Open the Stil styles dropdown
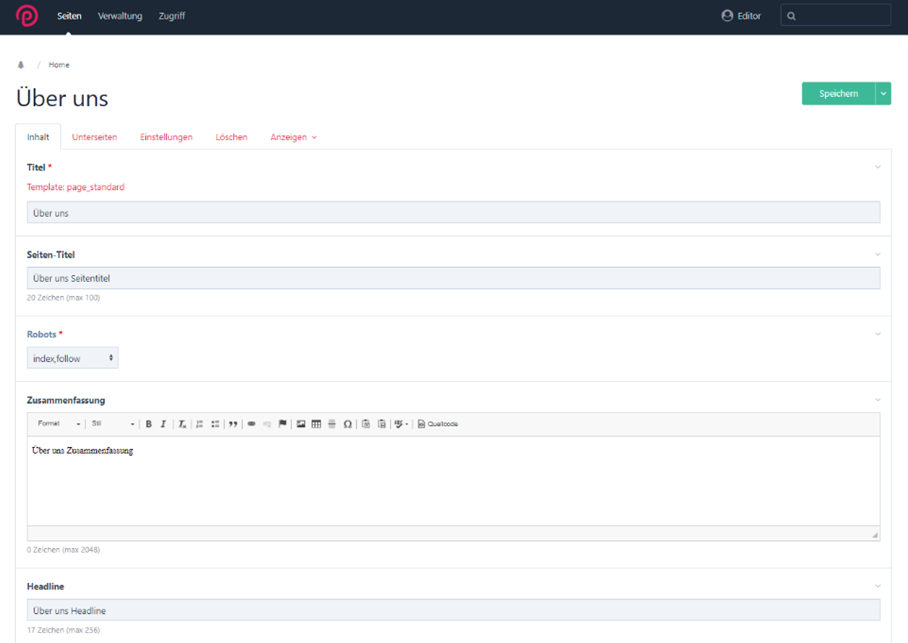 pos(112,424)
